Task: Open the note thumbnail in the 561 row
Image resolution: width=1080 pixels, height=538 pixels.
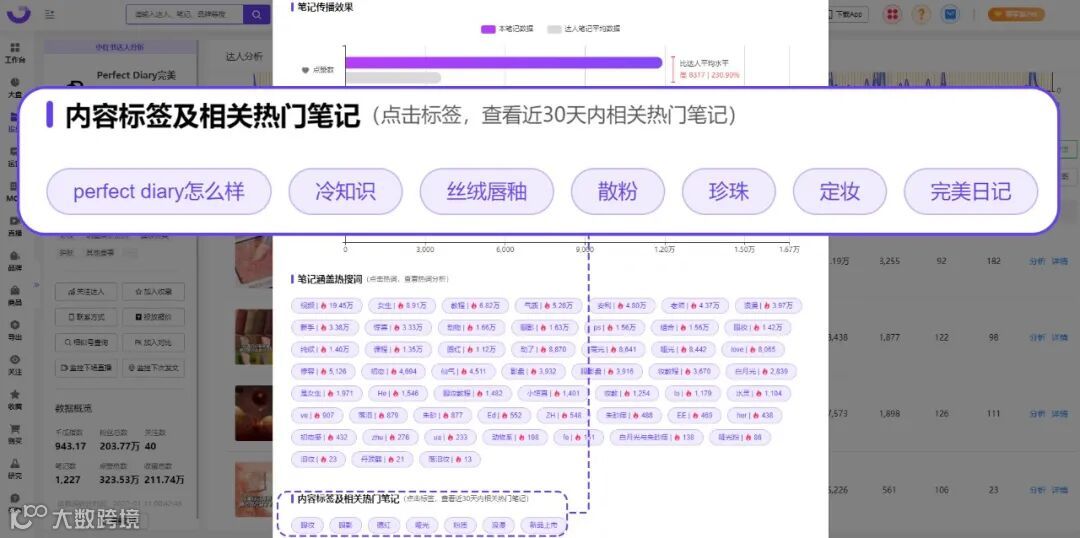Action: (x=253, y=489)
